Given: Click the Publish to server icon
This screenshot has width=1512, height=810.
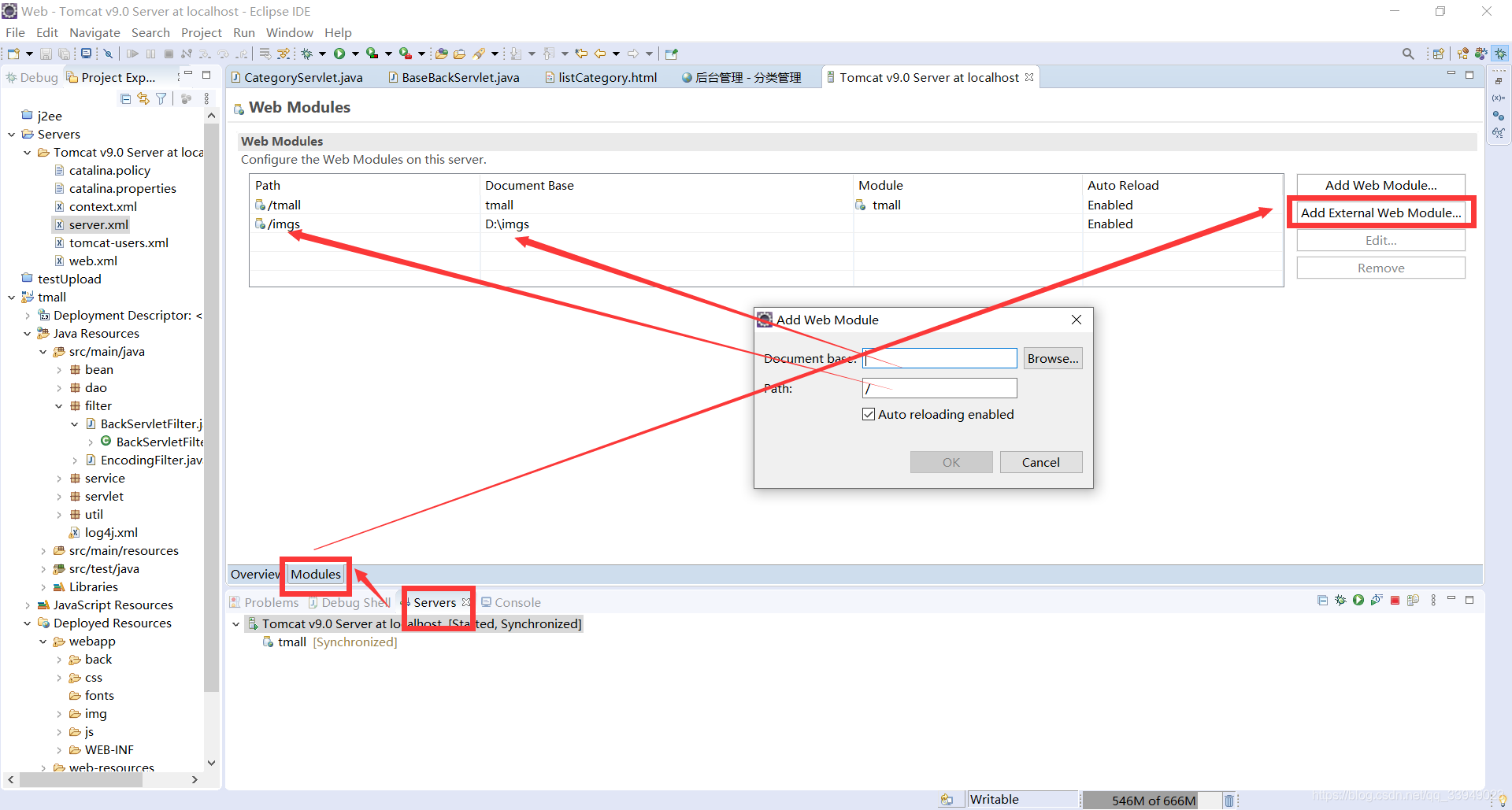Looking at the screenshot, I should (1413, 600).
